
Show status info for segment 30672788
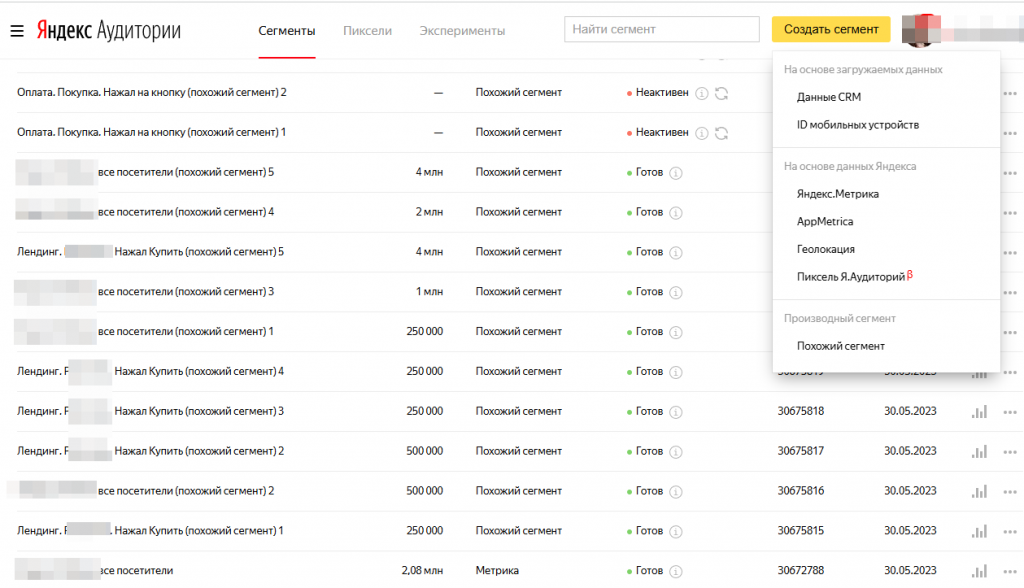click(x=676, y=572)
